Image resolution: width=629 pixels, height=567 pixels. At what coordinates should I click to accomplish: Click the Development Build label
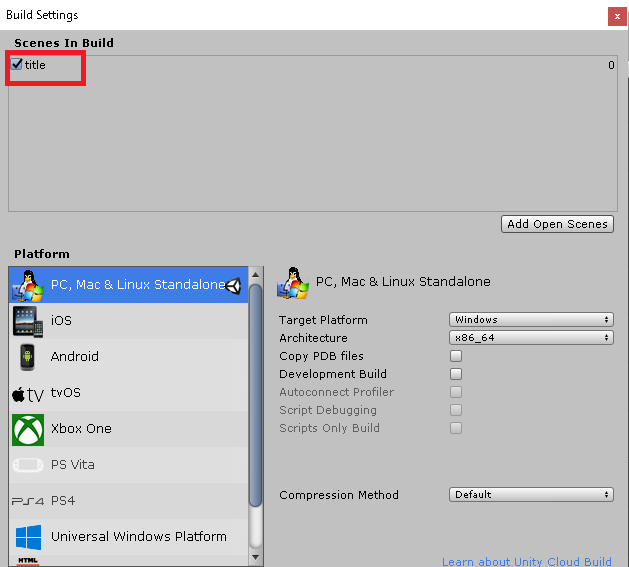333,374
